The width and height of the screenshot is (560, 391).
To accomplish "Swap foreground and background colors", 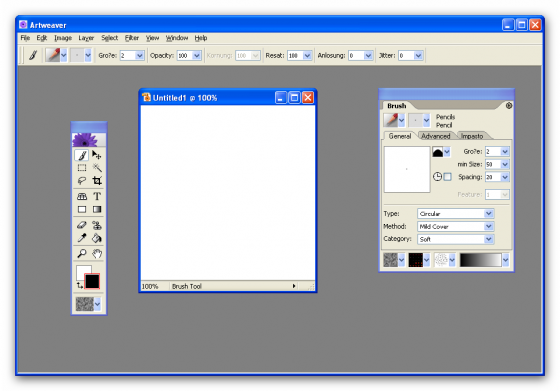I will tap(80, 285).
